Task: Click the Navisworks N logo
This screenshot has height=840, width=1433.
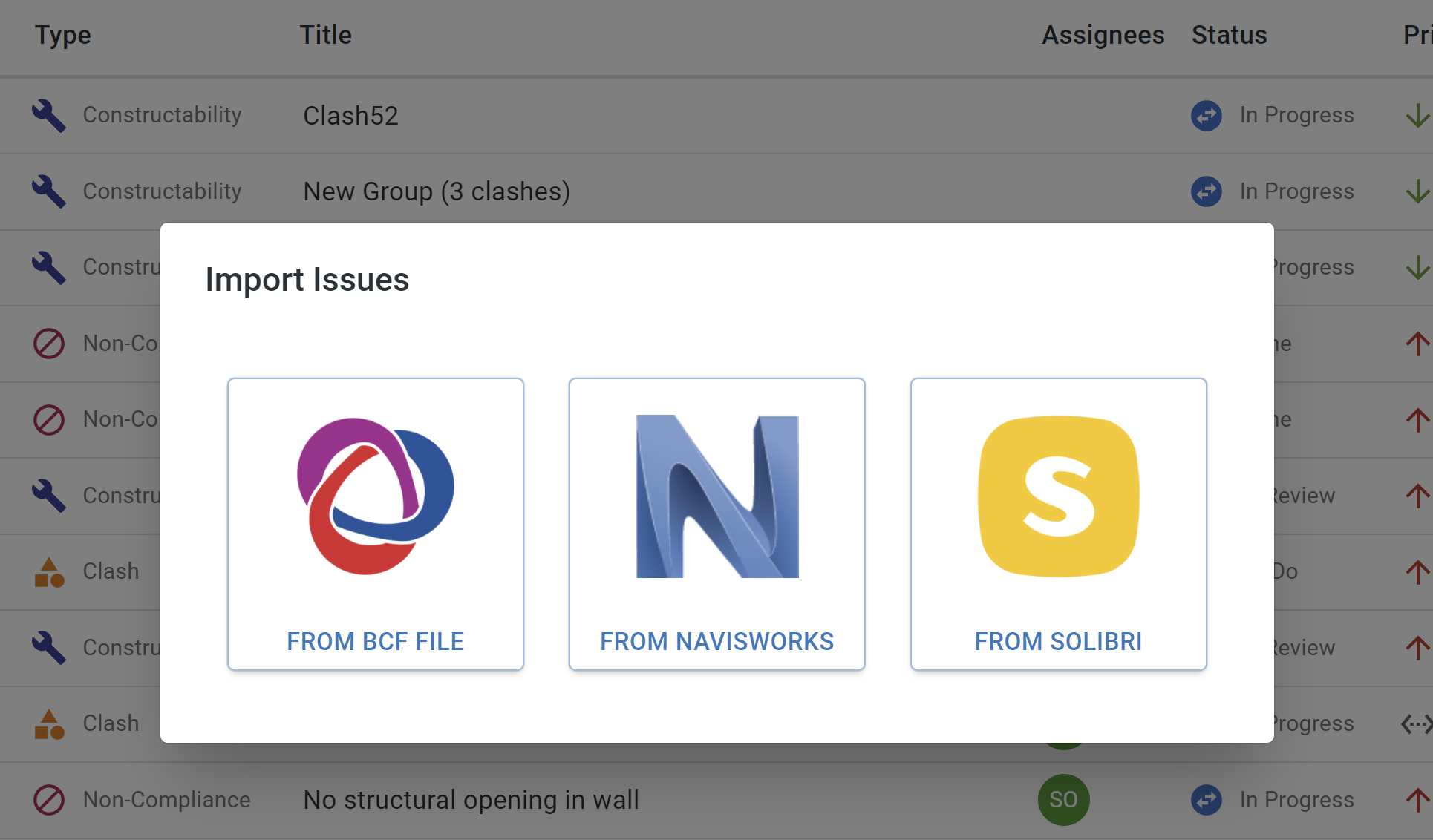Action: (717, 496)
